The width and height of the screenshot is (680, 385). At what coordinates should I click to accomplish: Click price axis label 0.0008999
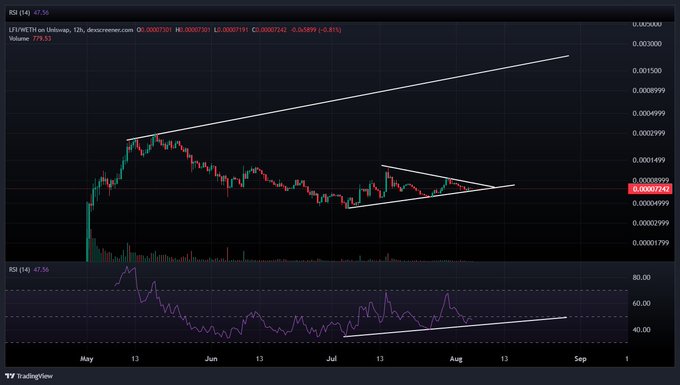coord(648,91)
